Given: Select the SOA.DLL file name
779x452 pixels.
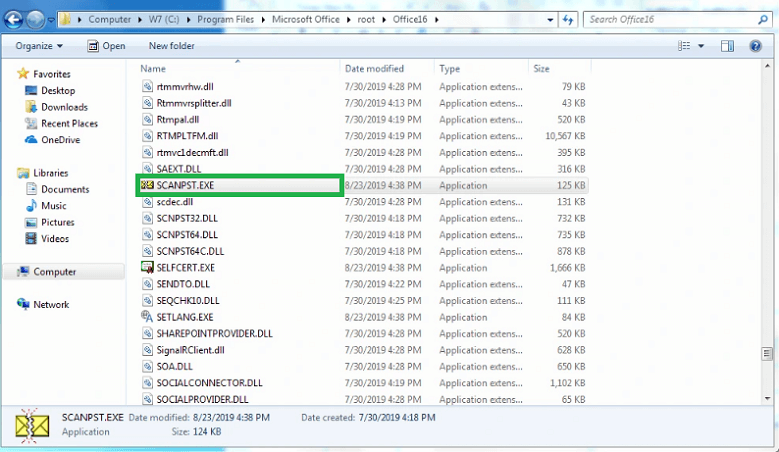Looking at the screenshot, I should pos(174,366).
